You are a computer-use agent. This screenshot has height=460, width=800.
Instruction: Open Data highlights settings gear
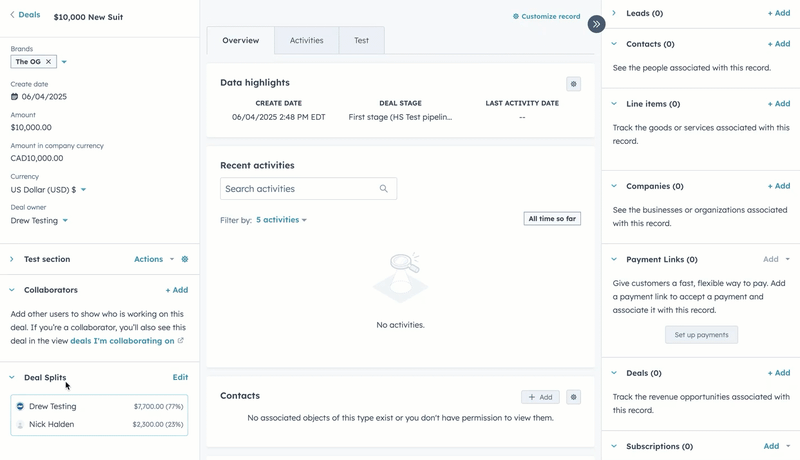(573, 84)
